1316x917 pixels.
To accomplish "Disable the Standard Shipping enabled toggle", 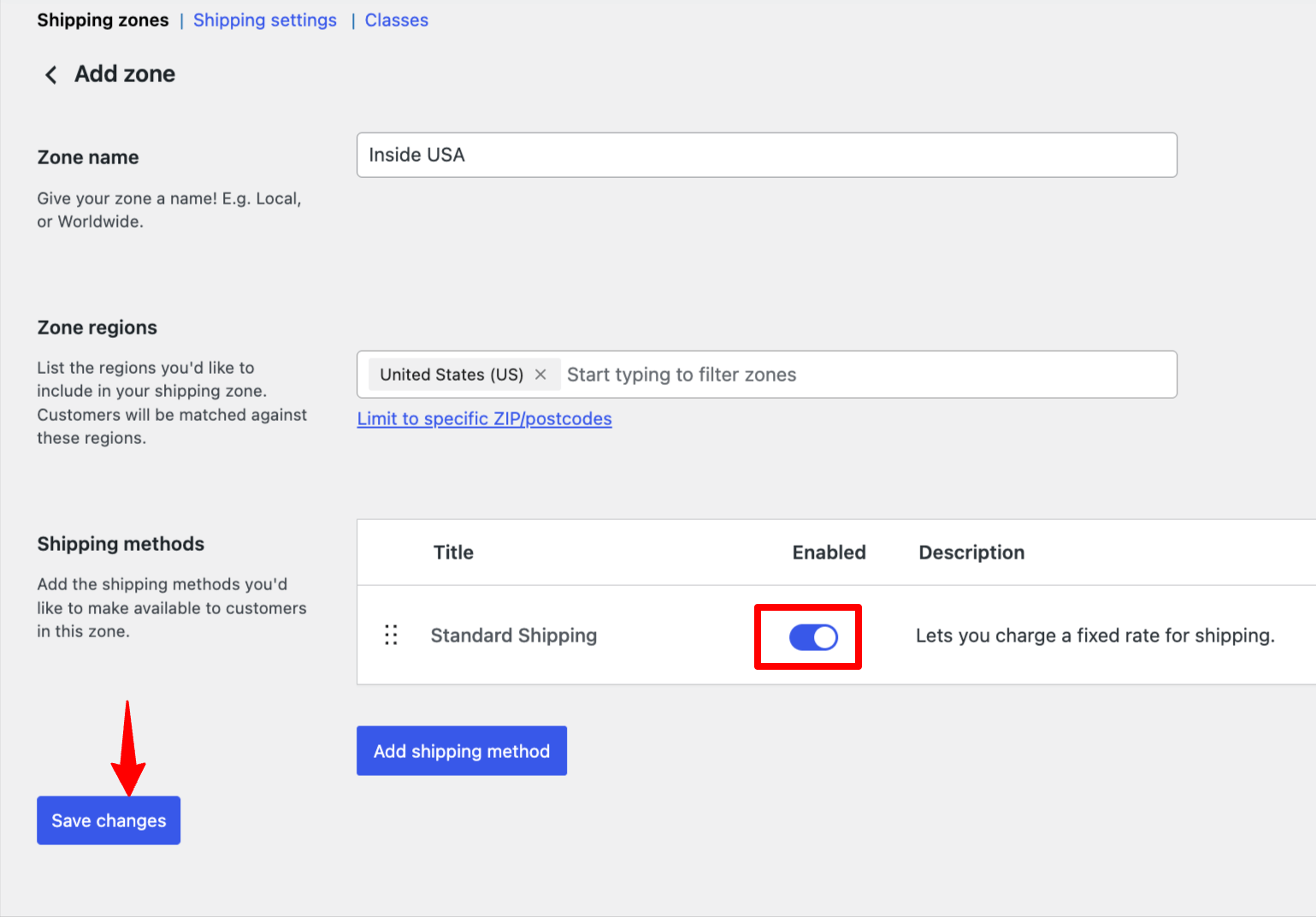I will tap(812, 637).
